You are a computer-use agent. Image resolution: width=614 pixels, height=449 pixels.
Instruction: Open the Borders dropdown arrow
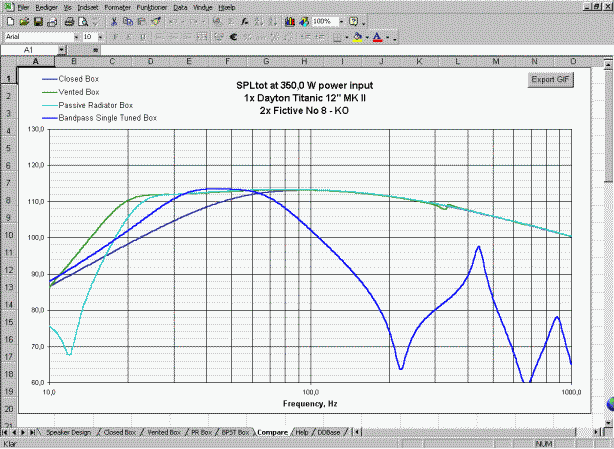click(347, 38)
